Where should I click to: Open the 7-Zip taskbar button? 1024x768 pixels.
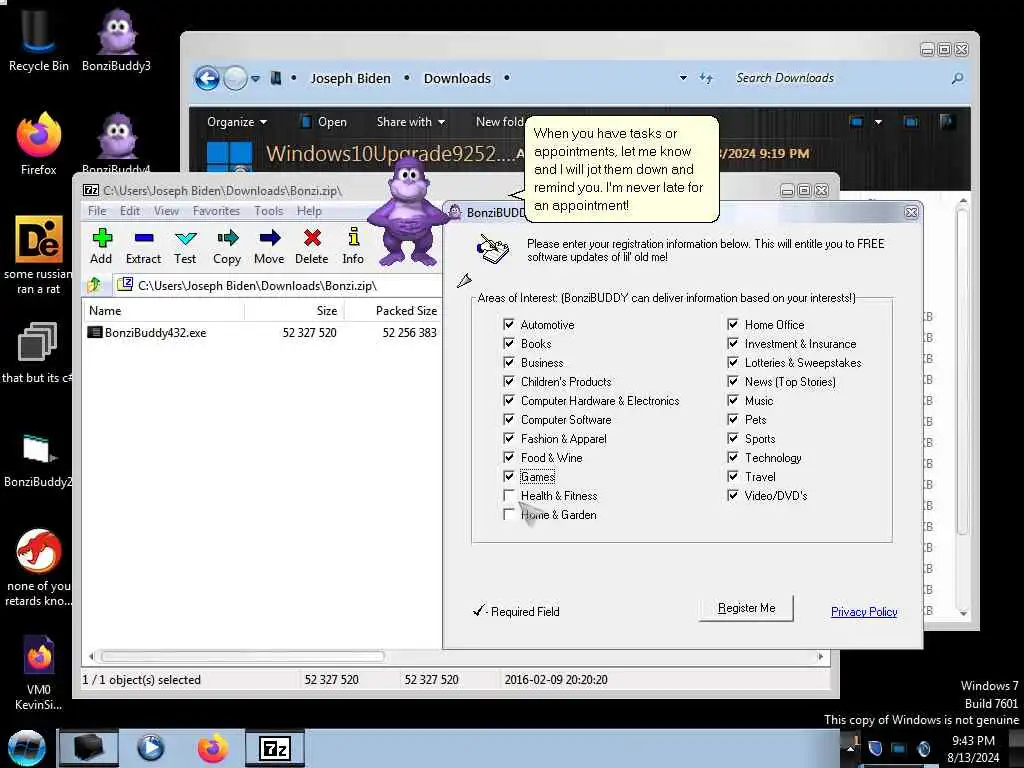[274, 748]
